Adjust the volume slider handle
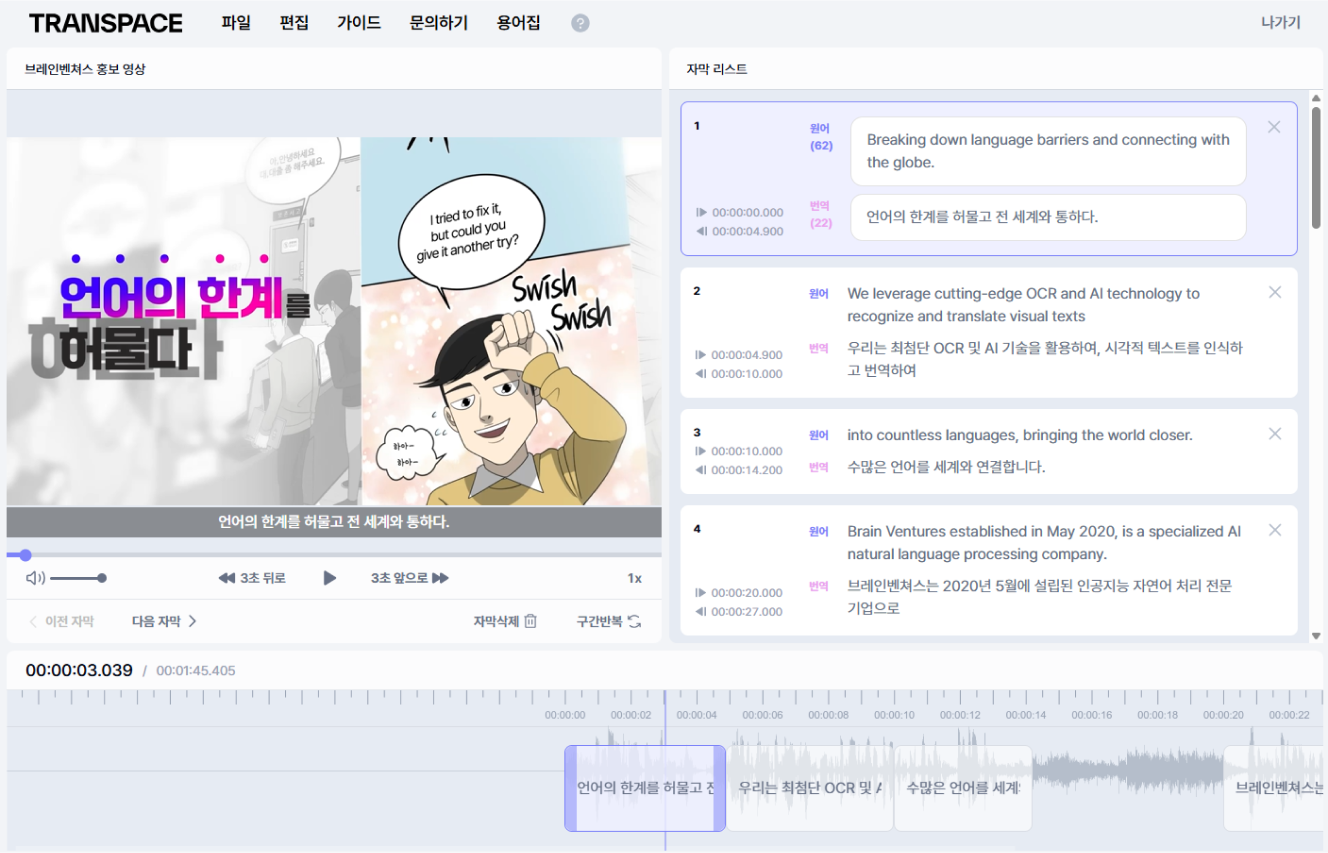Viewport: 1328px width, 853px height. (102, 578)
